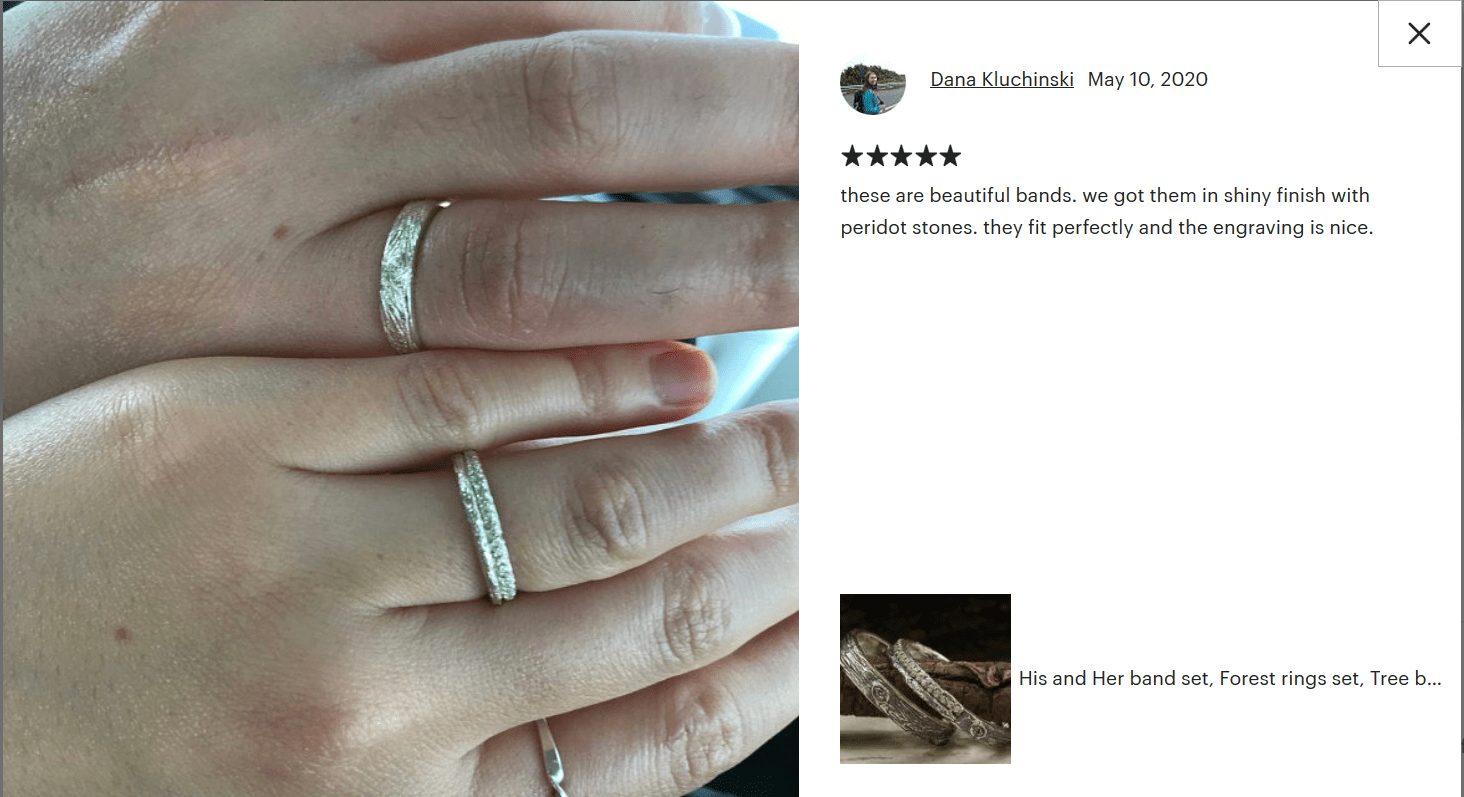The width and height of the screenshot is (1464, 797).
Task: Visit the Dana Kluchinski profile link
Action: [1002, 80]
